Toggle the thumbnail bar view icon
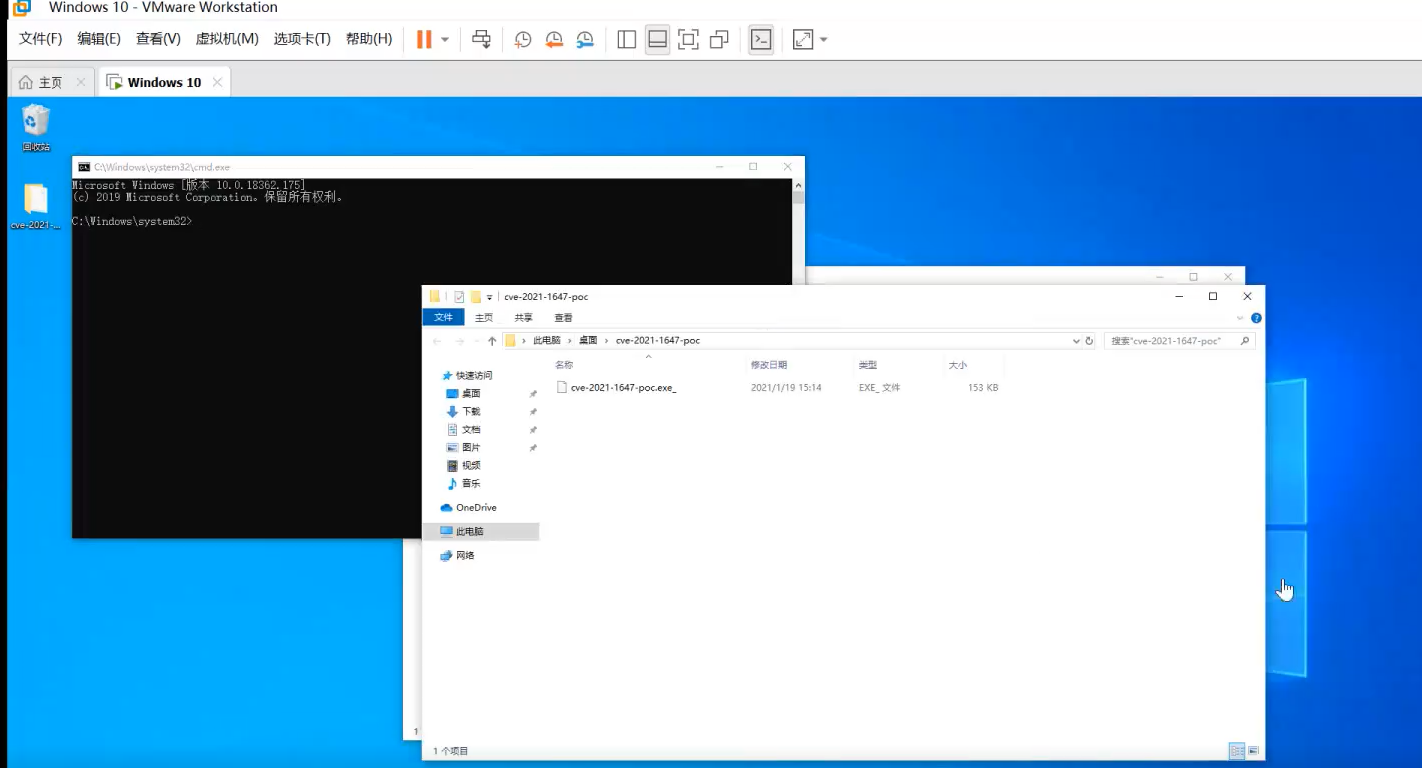The width and height of the screenshot is (1422, 768). point(657,39)
